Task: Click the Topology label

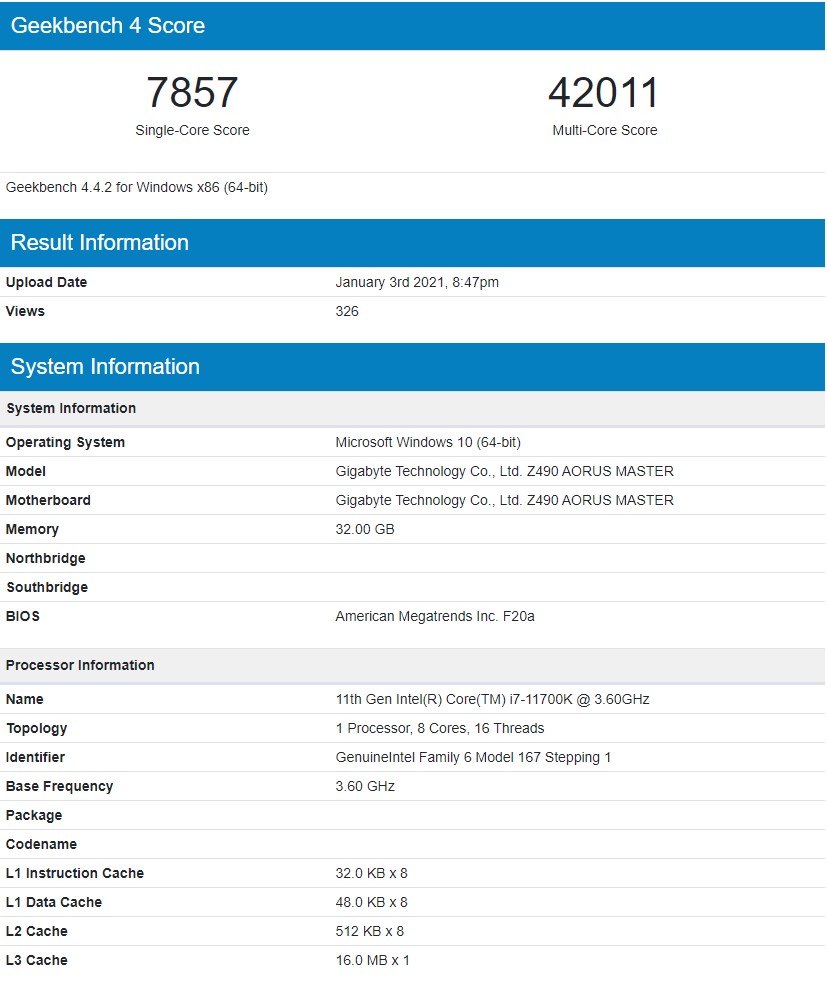Action: pyautogui.click(x=36, y=728)
